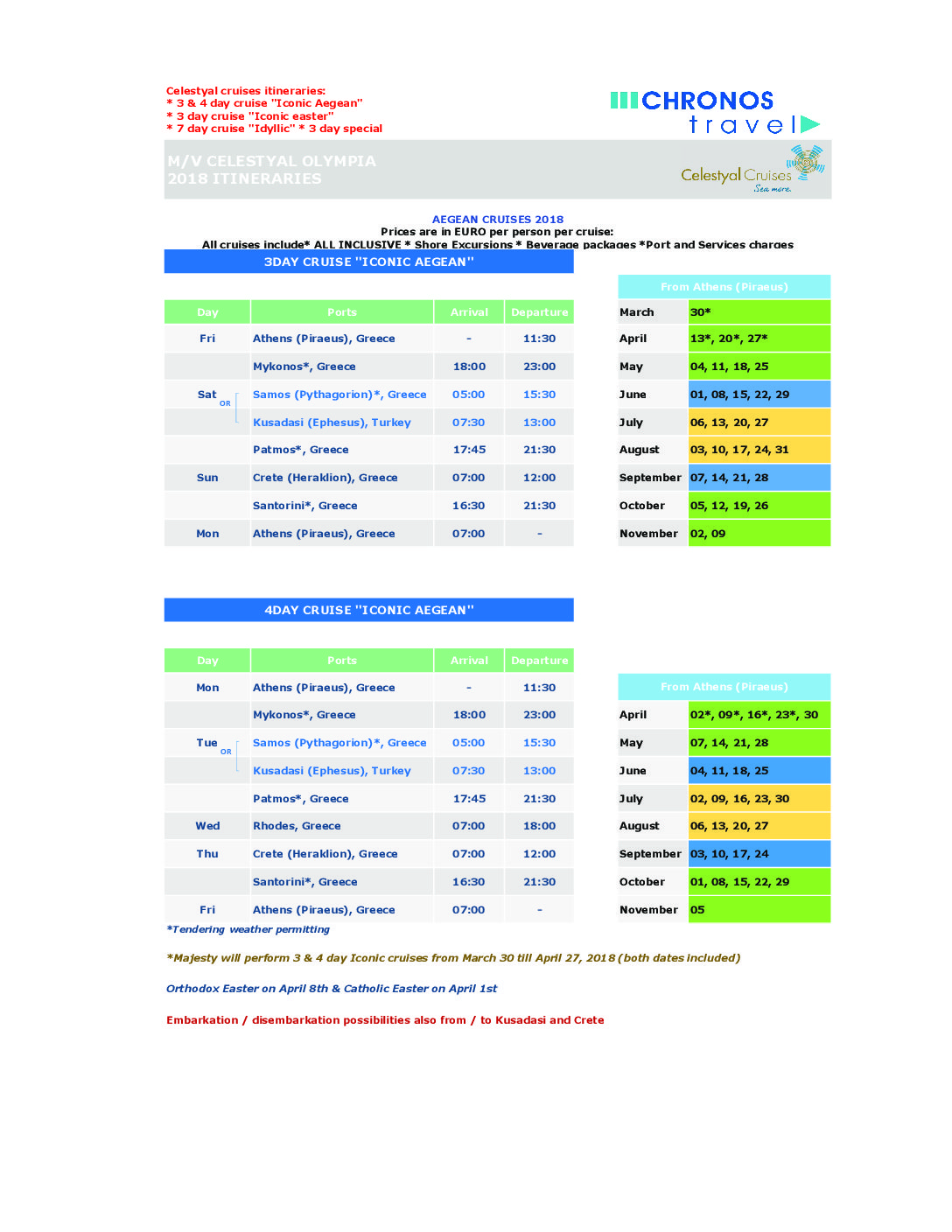Click 4-day October dates '01, 08, 15, 22, 29'
The image size is (952, 1232).
tap(759, 882)
